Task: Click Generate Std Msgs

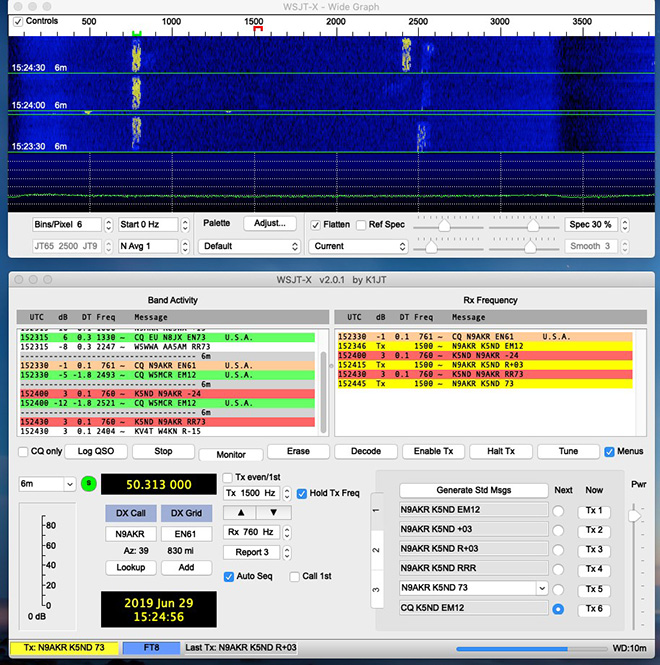Action: click(x=474, y=490)
